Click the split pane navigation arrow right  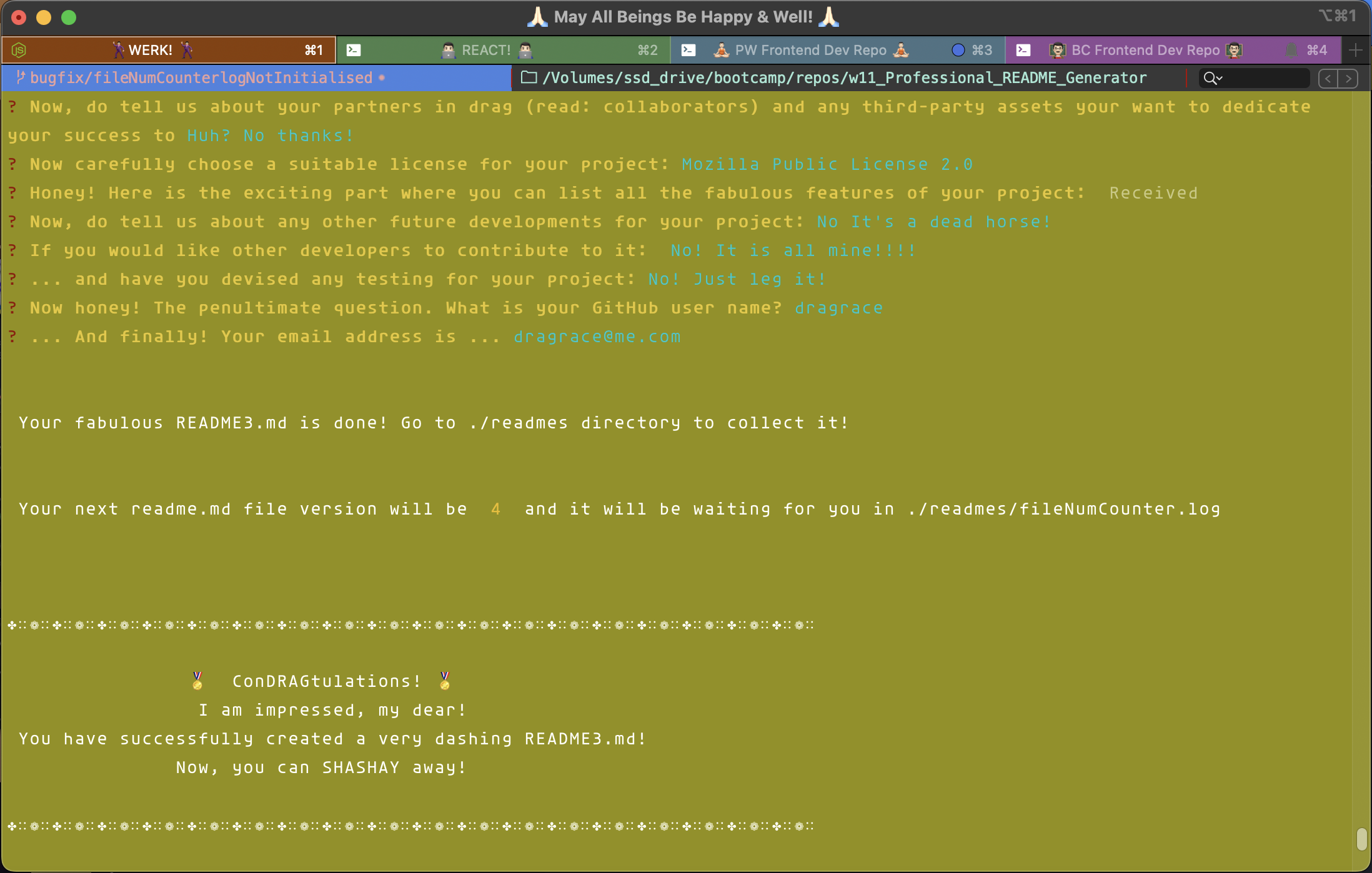(1348, 78)
